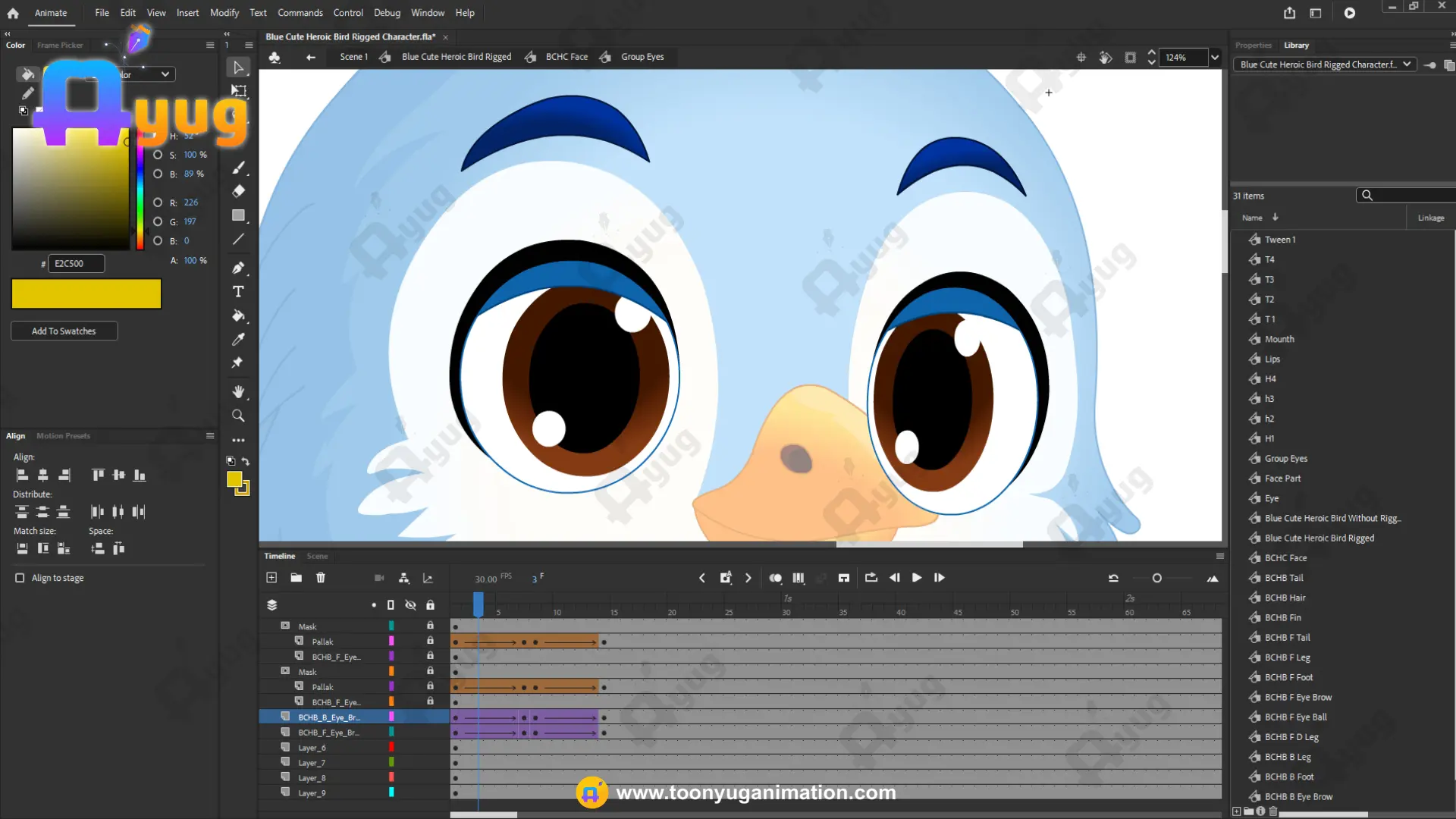Pick the Eraser tool
Viewport: 1456px width, 819px height.
238,191
